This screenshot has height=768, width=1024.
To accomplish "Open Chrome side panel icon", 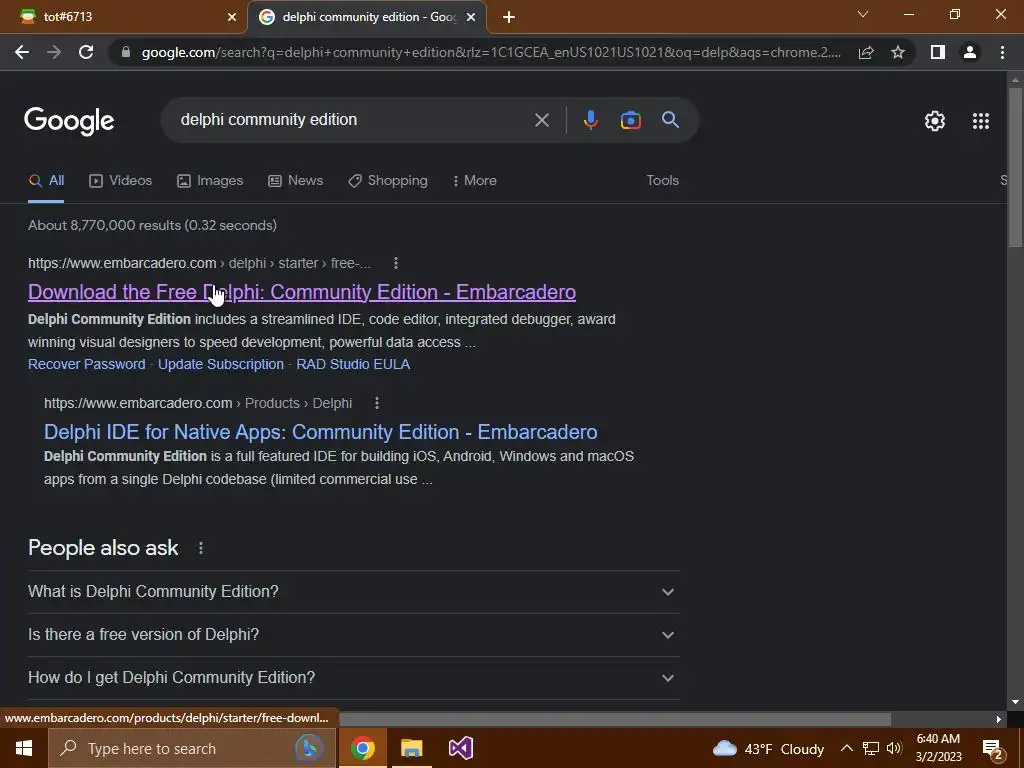I will click(938, 52).
